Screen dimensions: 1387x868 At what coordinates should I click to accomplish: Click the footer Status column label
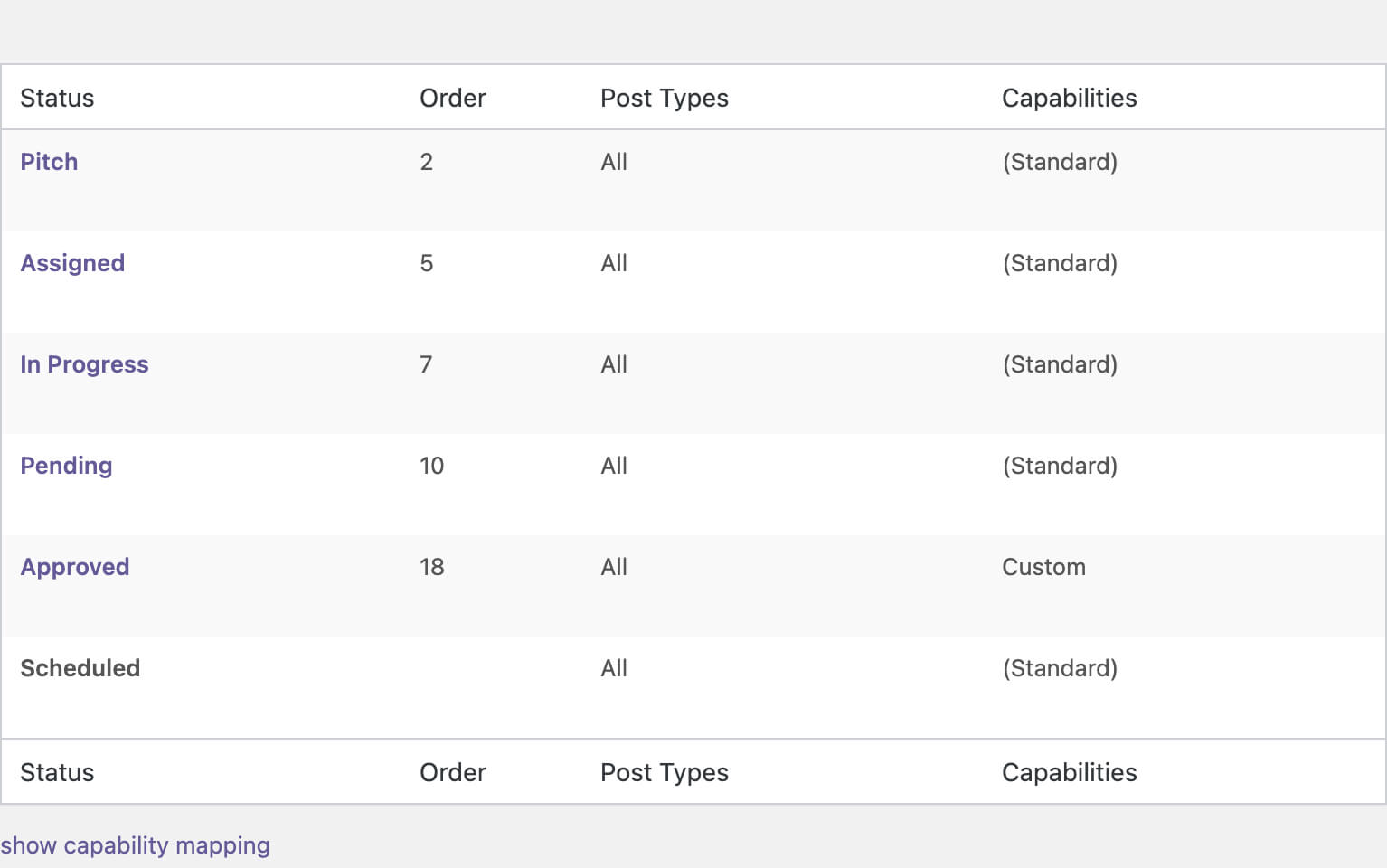pos(57,772)
